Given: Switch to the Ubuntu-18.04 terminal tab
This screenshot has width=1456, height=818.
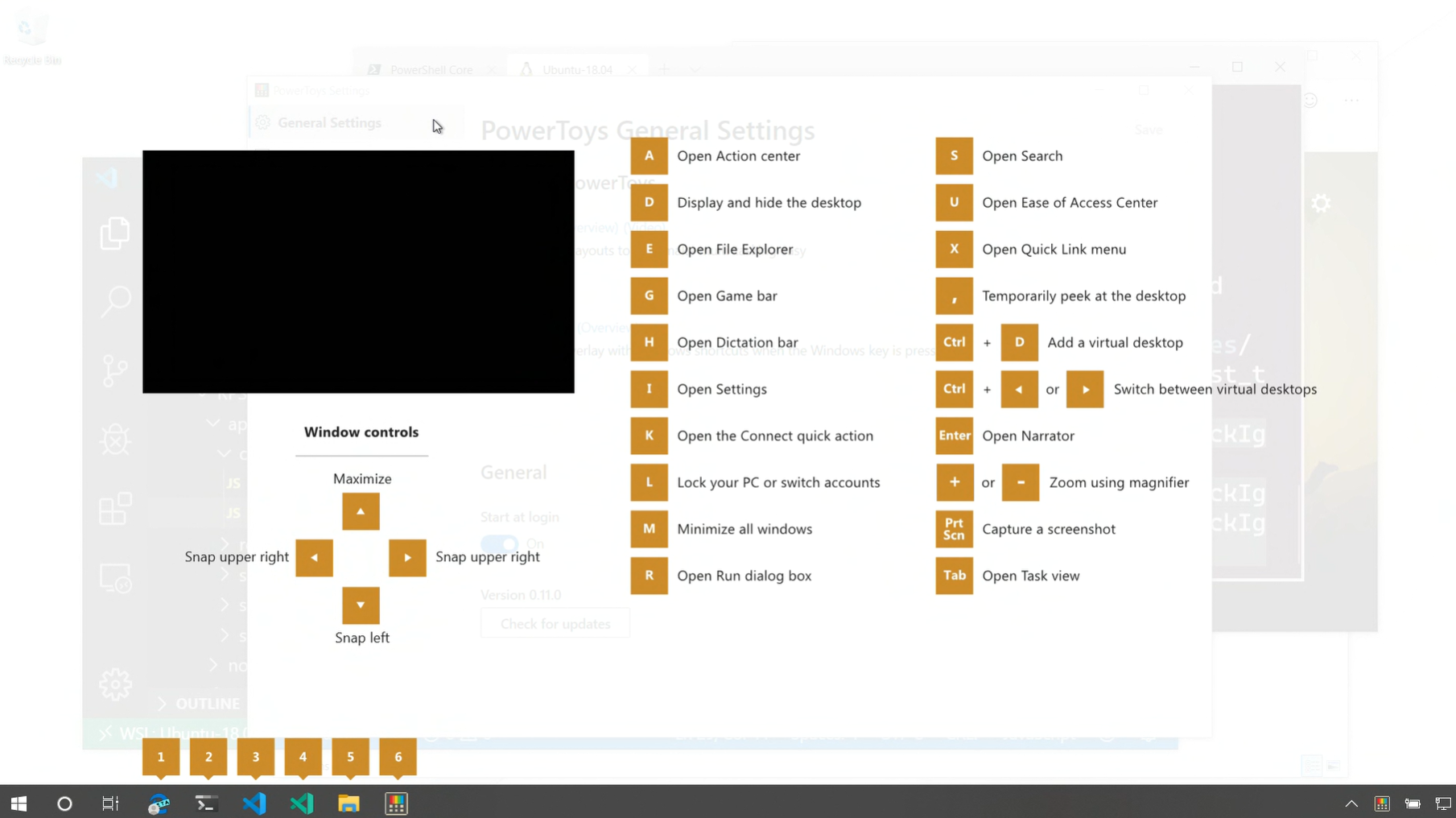Looking at the screenshot, I should pyautogui.click(x=576, y=70).
